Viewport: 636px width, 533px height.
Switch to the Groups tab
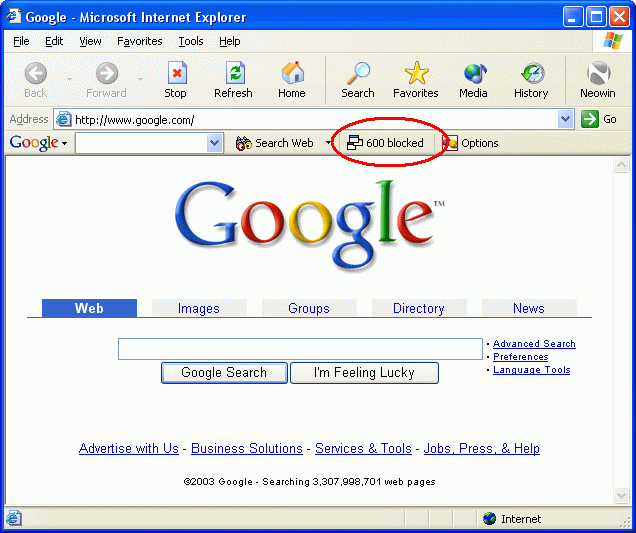coord(309,308)
